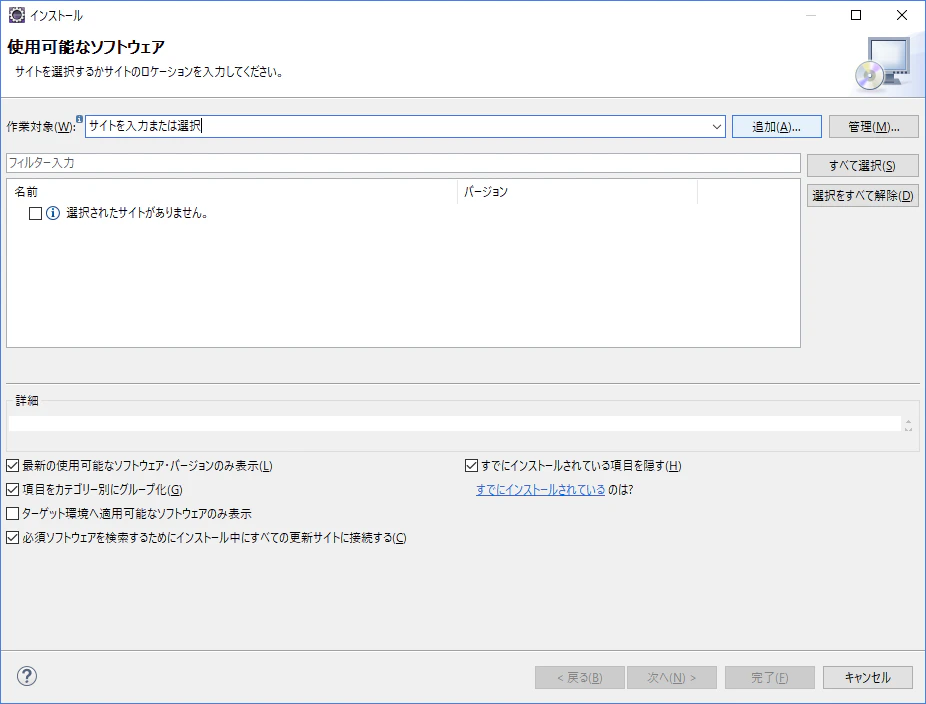The width and height of the screenshot is (926, 704).
Task: Expand the 作業対象 site dropdown arrow
Action: [x=716, y=126]
